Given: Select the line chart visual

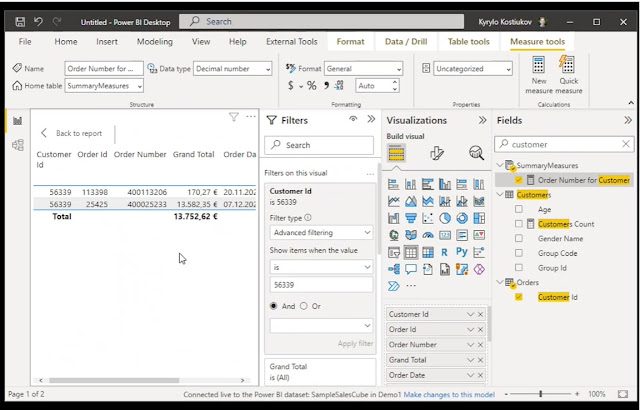Looking at the screenshot, I should tap(394, 201).
